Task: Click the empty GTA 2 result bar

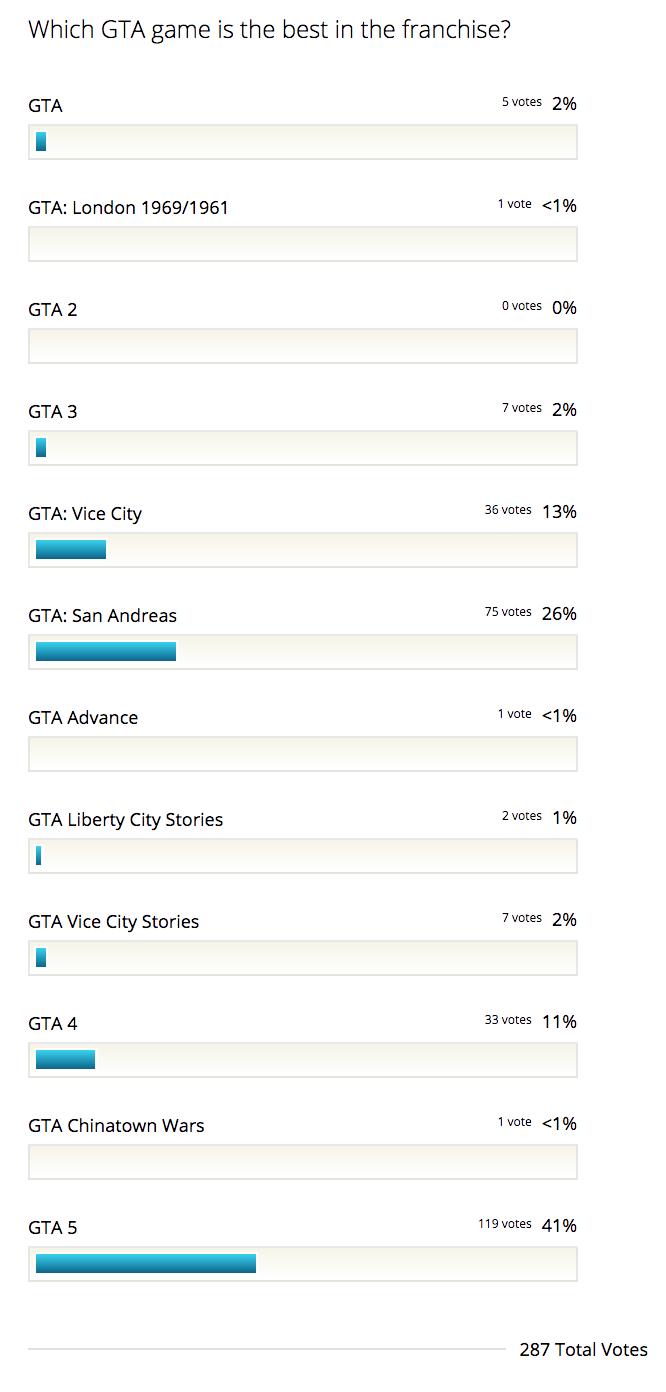Action: tap(302, 345)
